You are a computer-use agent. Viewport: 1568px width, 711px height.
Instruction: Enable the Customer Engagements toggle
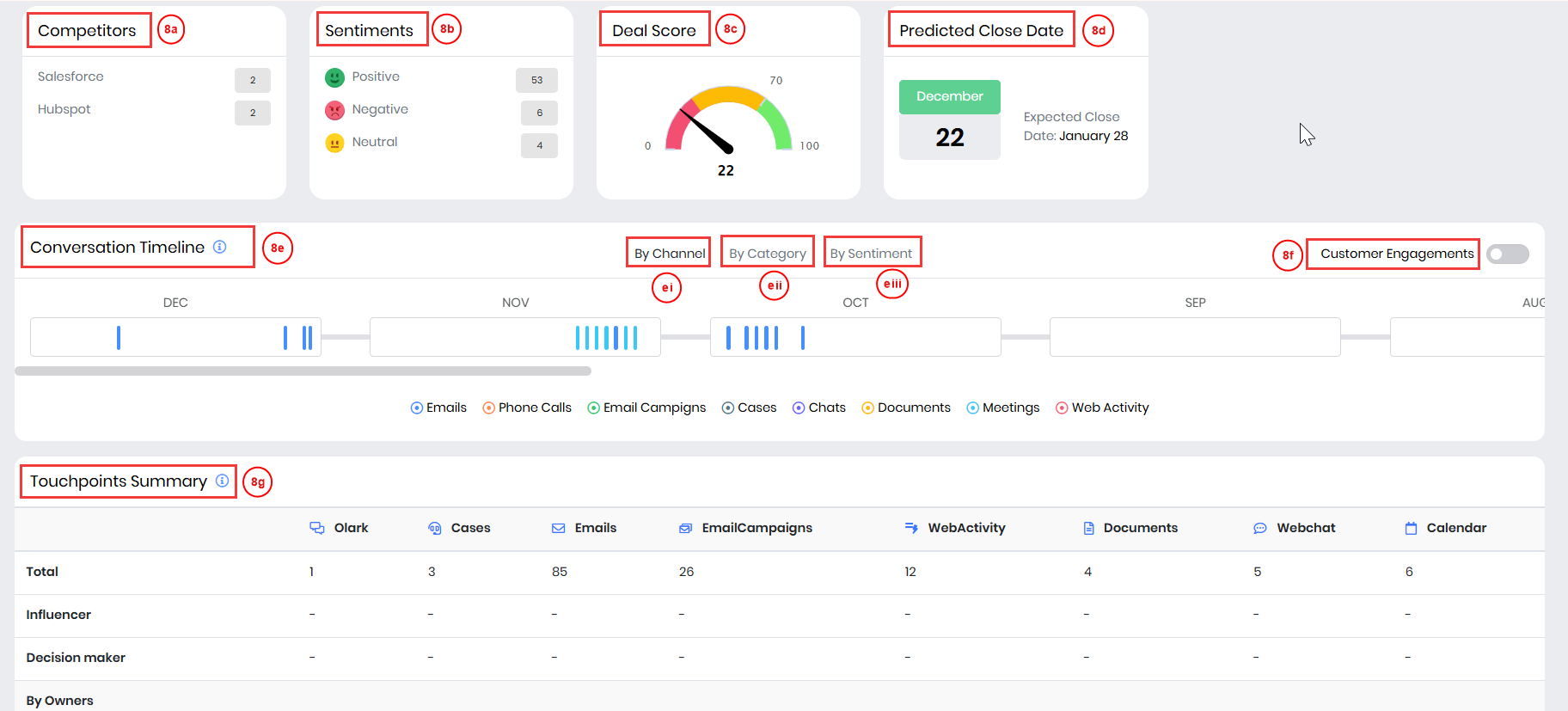1508,254
